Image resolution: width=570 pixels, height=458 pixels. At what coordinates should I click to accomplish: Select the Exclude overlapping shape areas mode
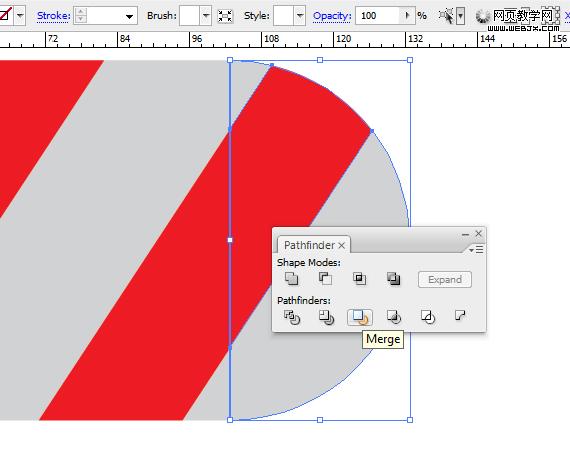[x=394, y=279]
